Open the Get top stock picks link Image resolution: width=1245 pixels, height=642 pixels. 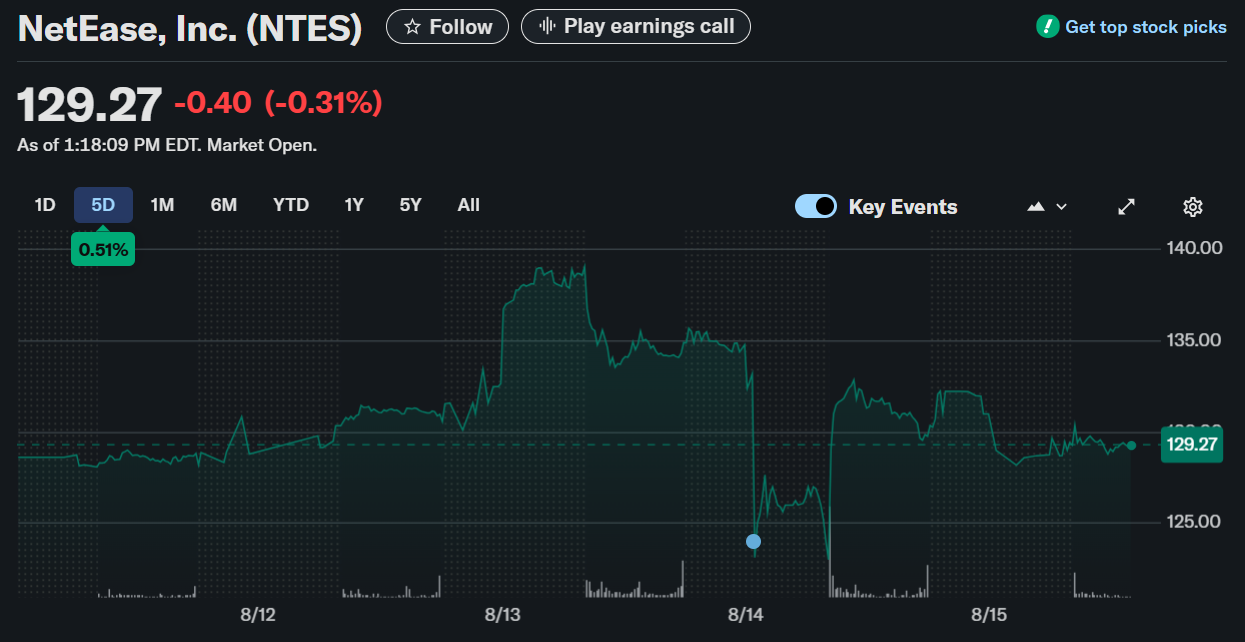(x=1146, y=27)
